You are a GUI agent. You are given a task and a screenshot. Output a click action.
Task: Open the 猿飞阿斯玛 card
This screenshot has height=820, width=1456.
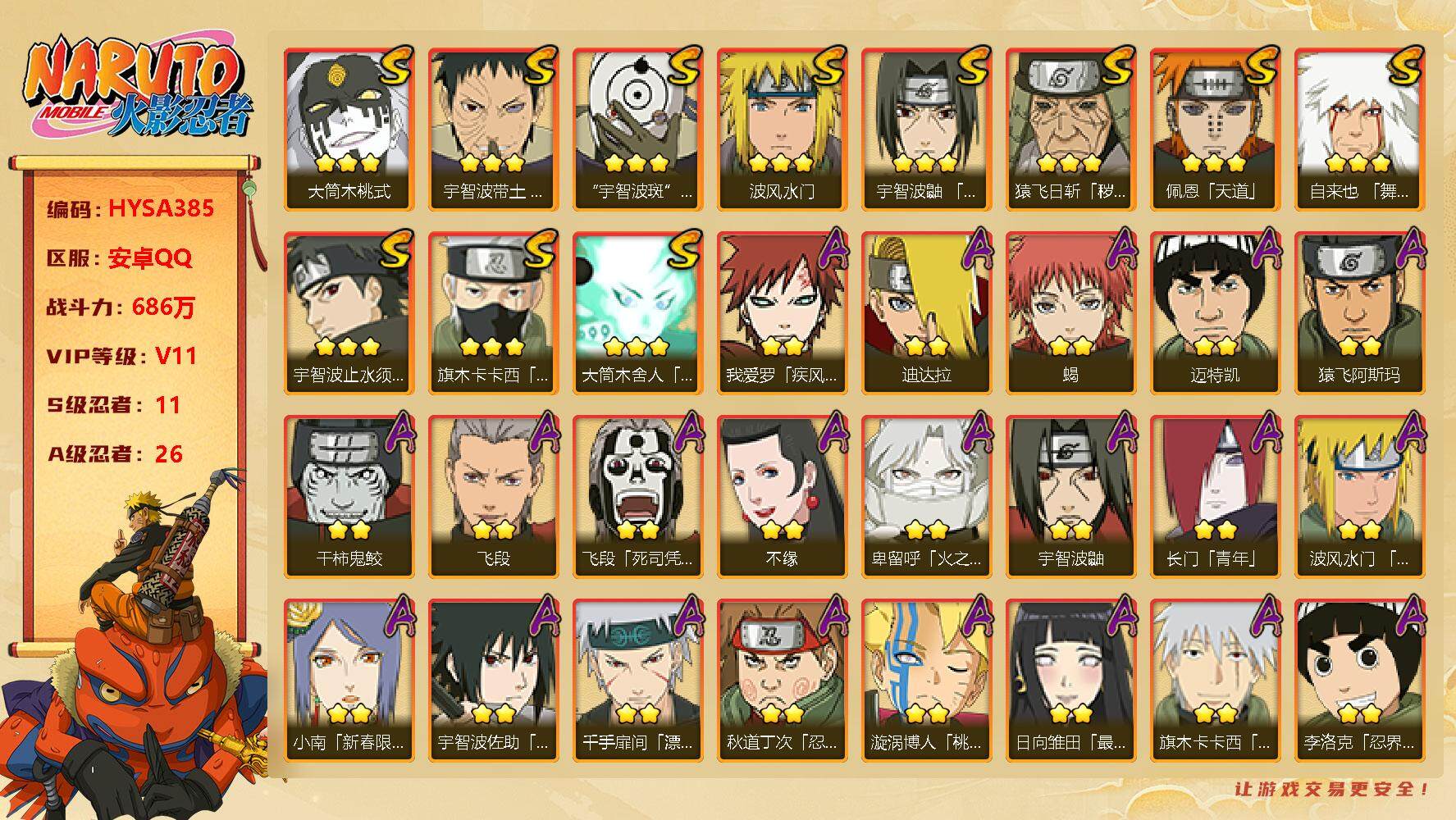coord(1359,312)
